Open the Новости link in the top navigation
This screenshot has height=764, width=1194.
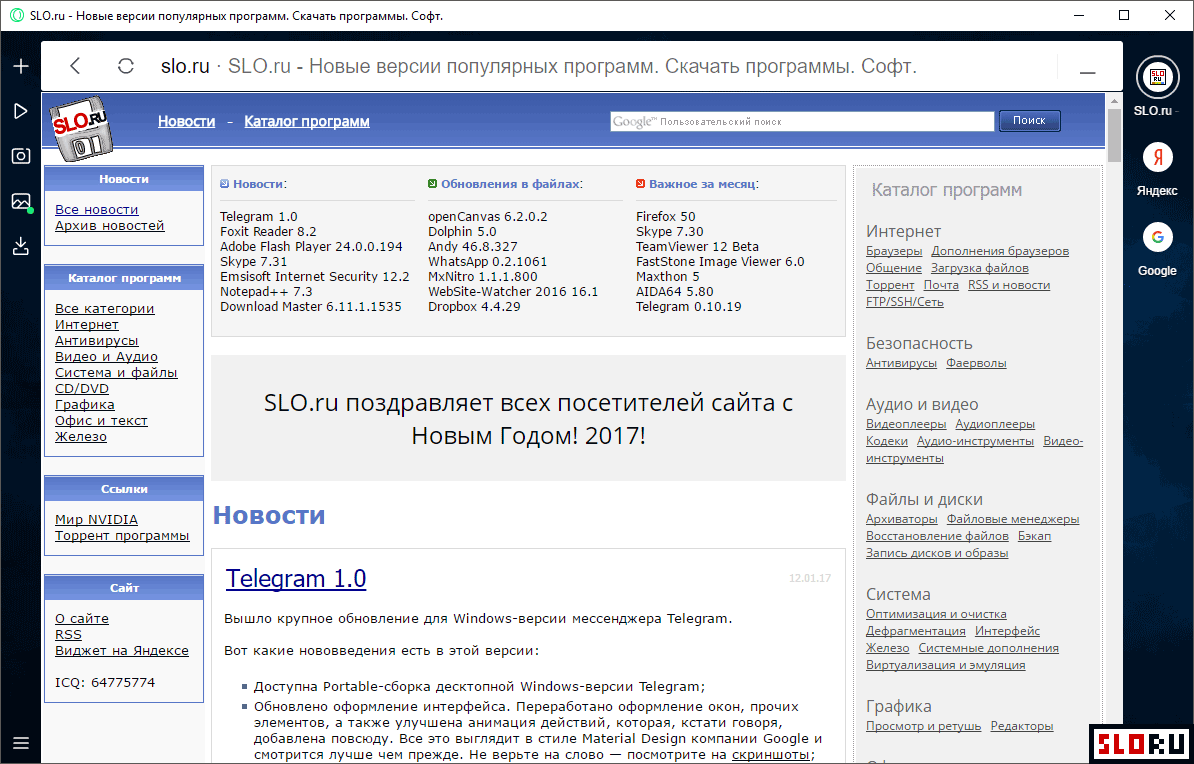pos(187,121)
